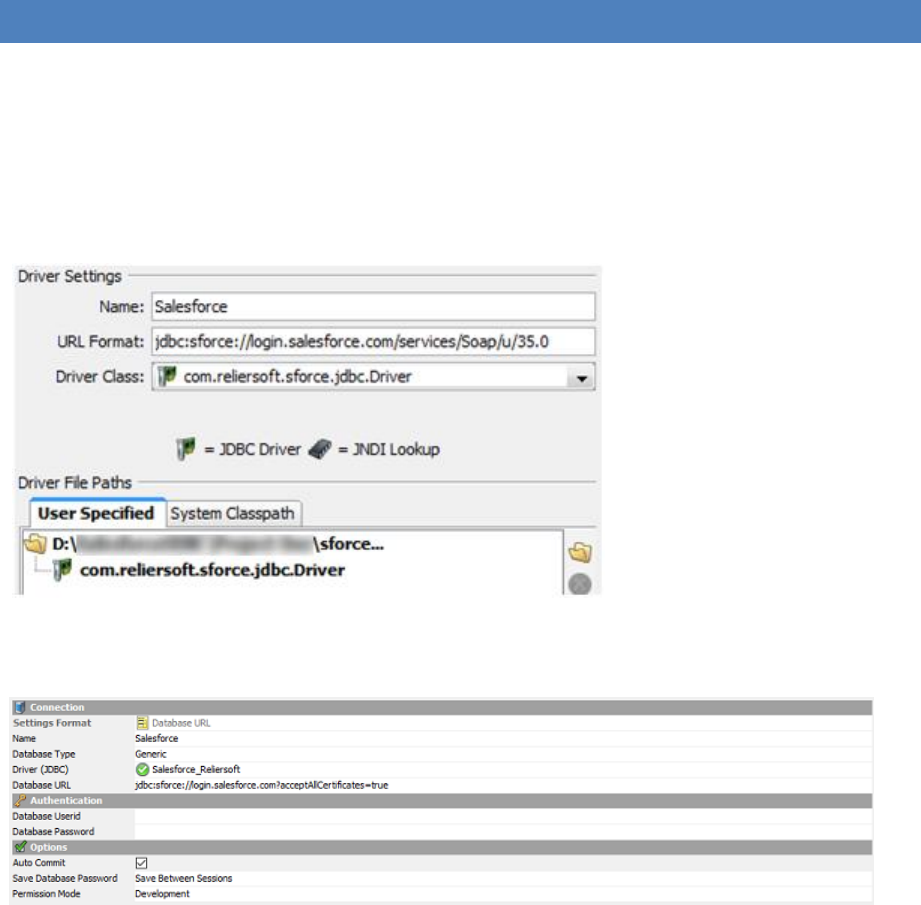
Task: Click the Connection section header
Action: [x=442, y=707]
